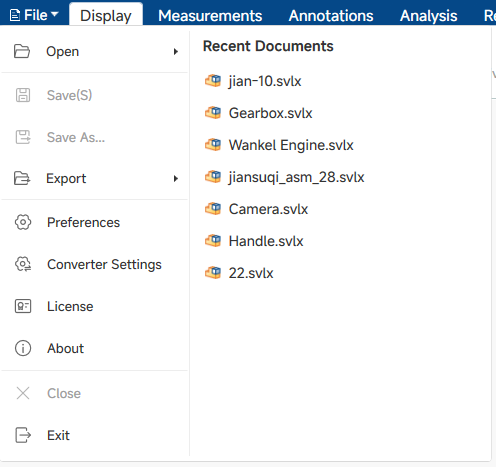Toggle the File menu dropdown

pos(34,15)
